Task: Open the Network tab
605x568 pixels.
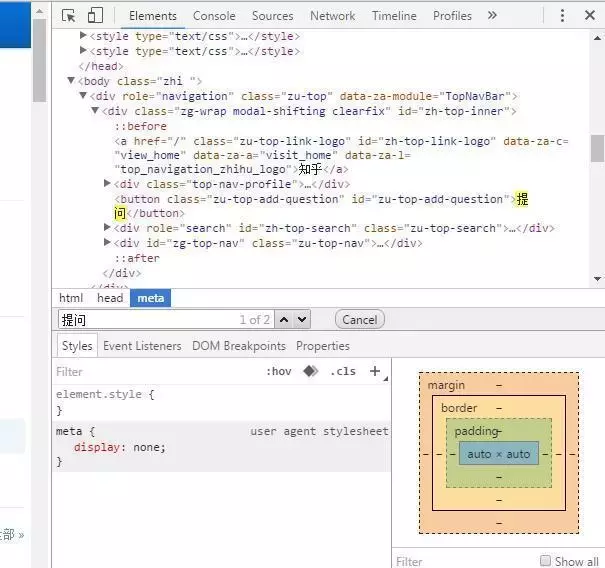Action: pyautogui.click(x=333, y=16)
